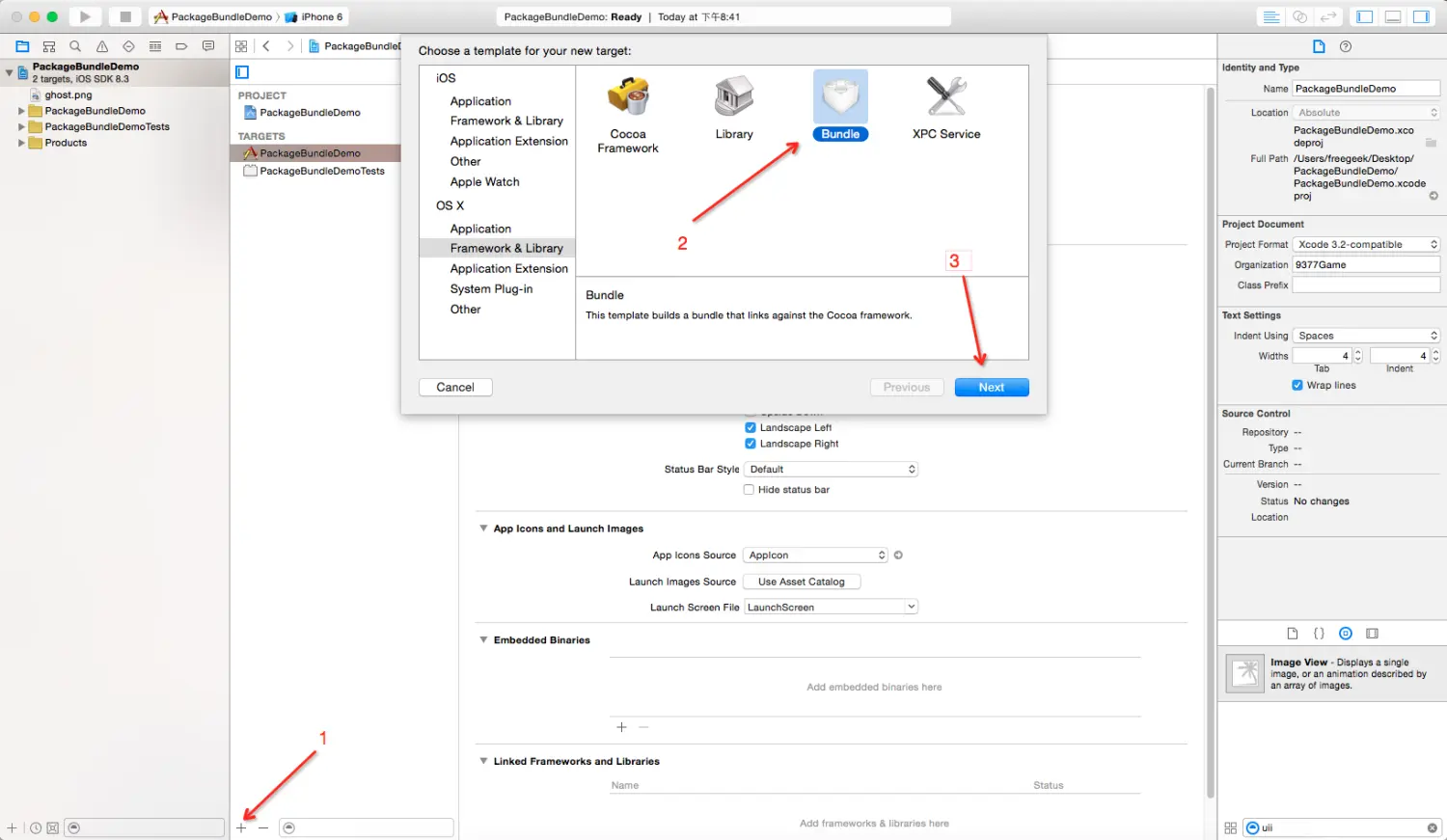
Task: Choose the Bundle template
Action: 840,106
